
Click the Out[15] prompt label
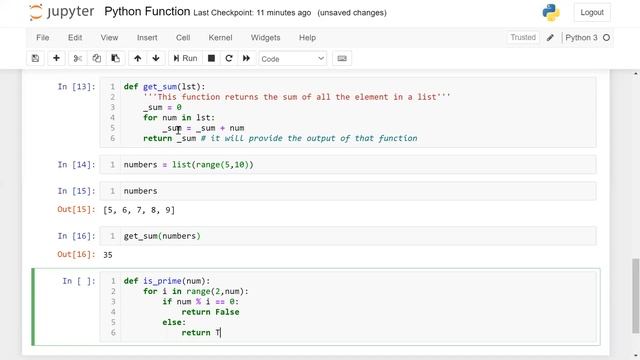[76, 209]
